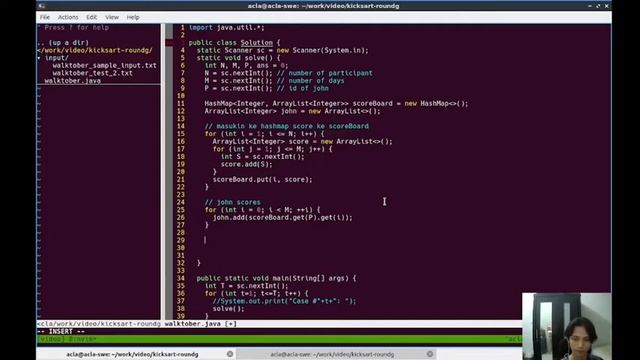Screen dimensions: 640x360
Task: Collapse the input/ folder in file tree
Action: tap(56, 58)
